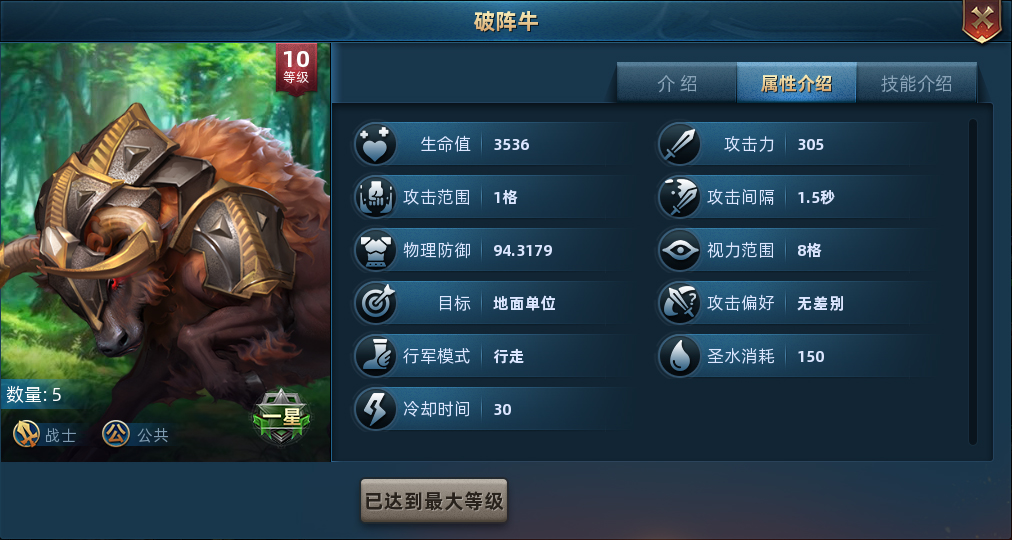Switch to the 介绍 tab
Viewport: 1012px width, 540px height.
[676, 83]
